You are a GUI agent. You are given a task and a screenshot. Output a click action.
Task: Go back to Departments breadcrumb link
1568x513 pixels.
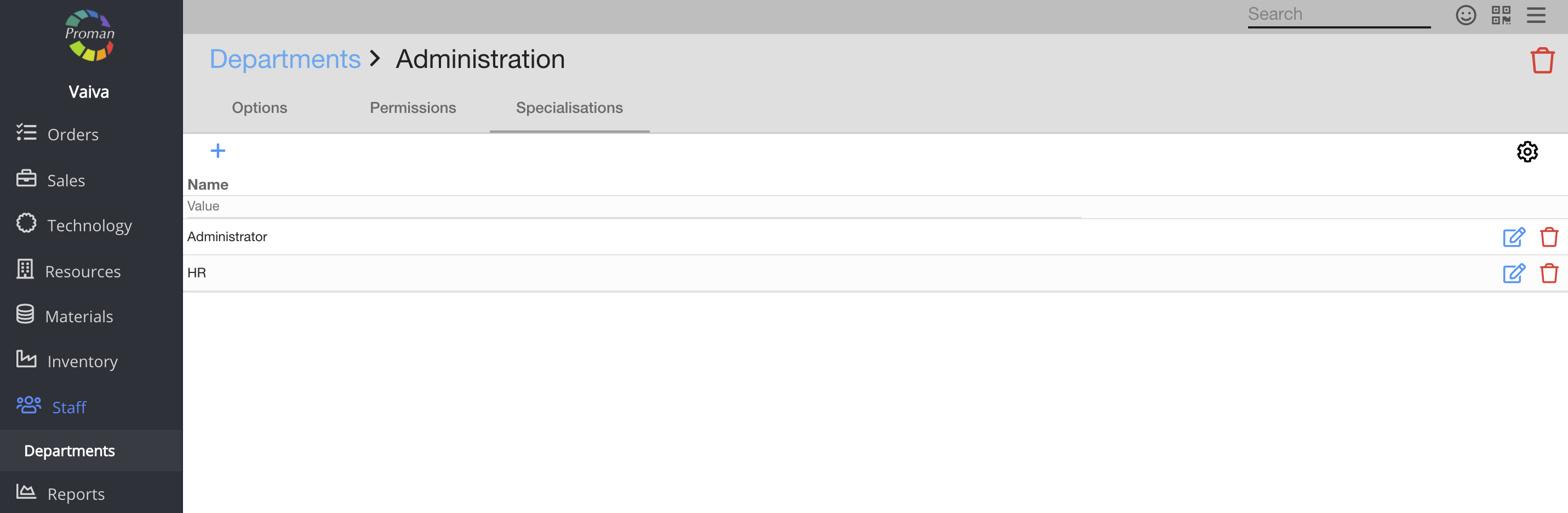click(285, 59)
